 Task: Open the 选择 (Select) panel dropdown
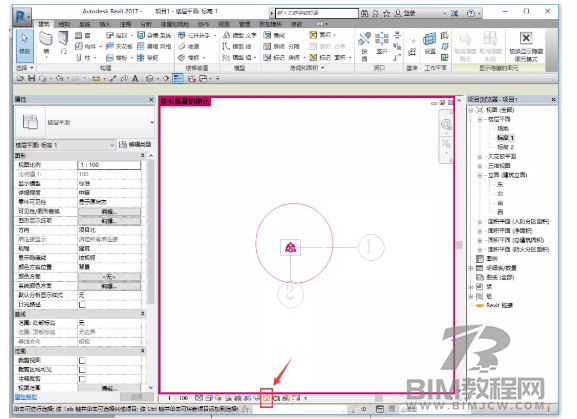pos(25,68)
